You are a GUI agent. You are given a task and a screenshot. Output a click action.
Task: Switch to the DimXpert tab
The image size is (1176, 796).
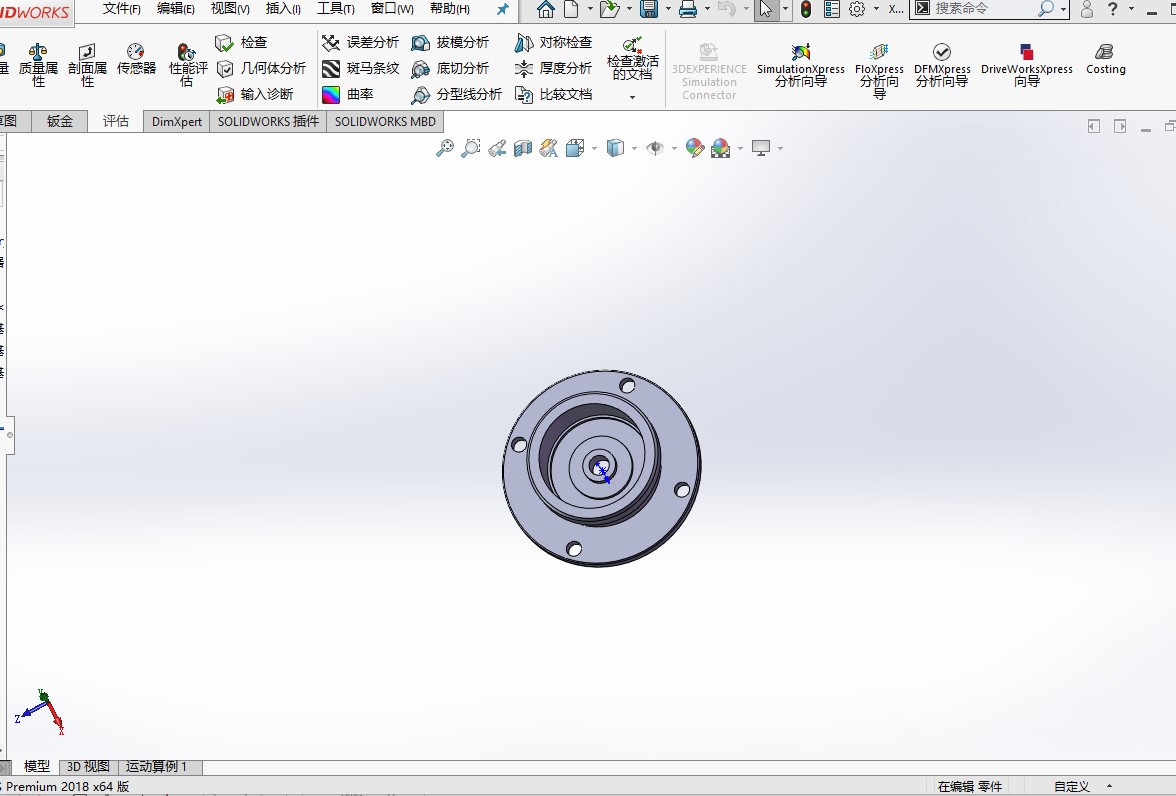click(x=176, y=122)
